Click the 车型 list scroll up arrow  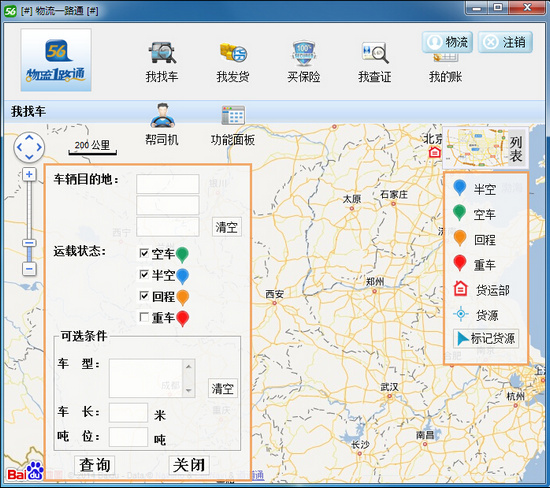pos(189,367)
